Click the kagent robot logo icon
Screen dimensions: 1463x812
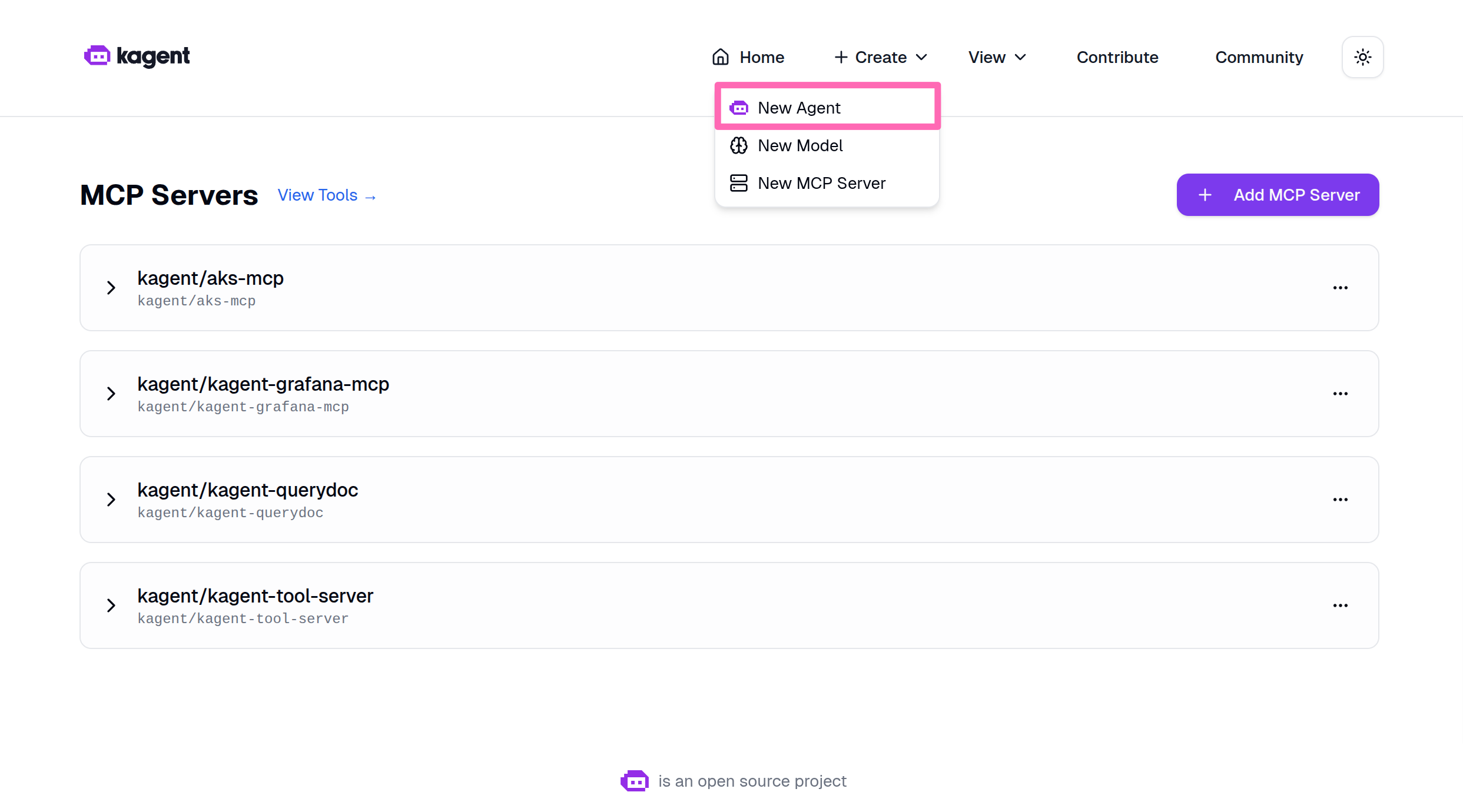click(97, 56)
